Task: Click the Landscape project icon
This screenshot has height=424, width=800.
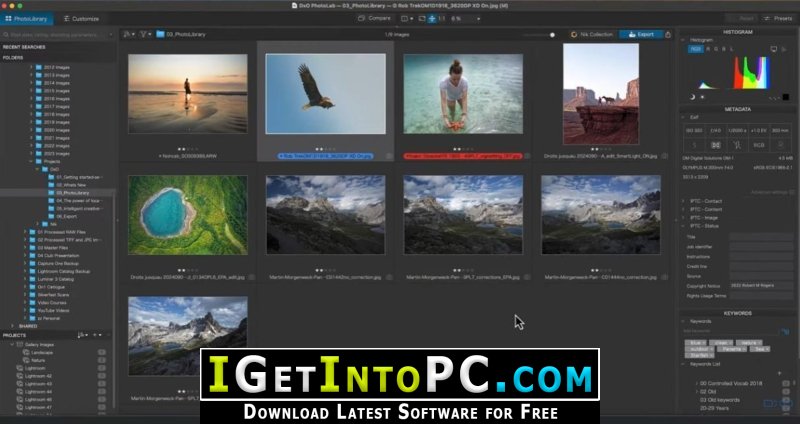Action: pyautogui.click(x=27, y=353)
